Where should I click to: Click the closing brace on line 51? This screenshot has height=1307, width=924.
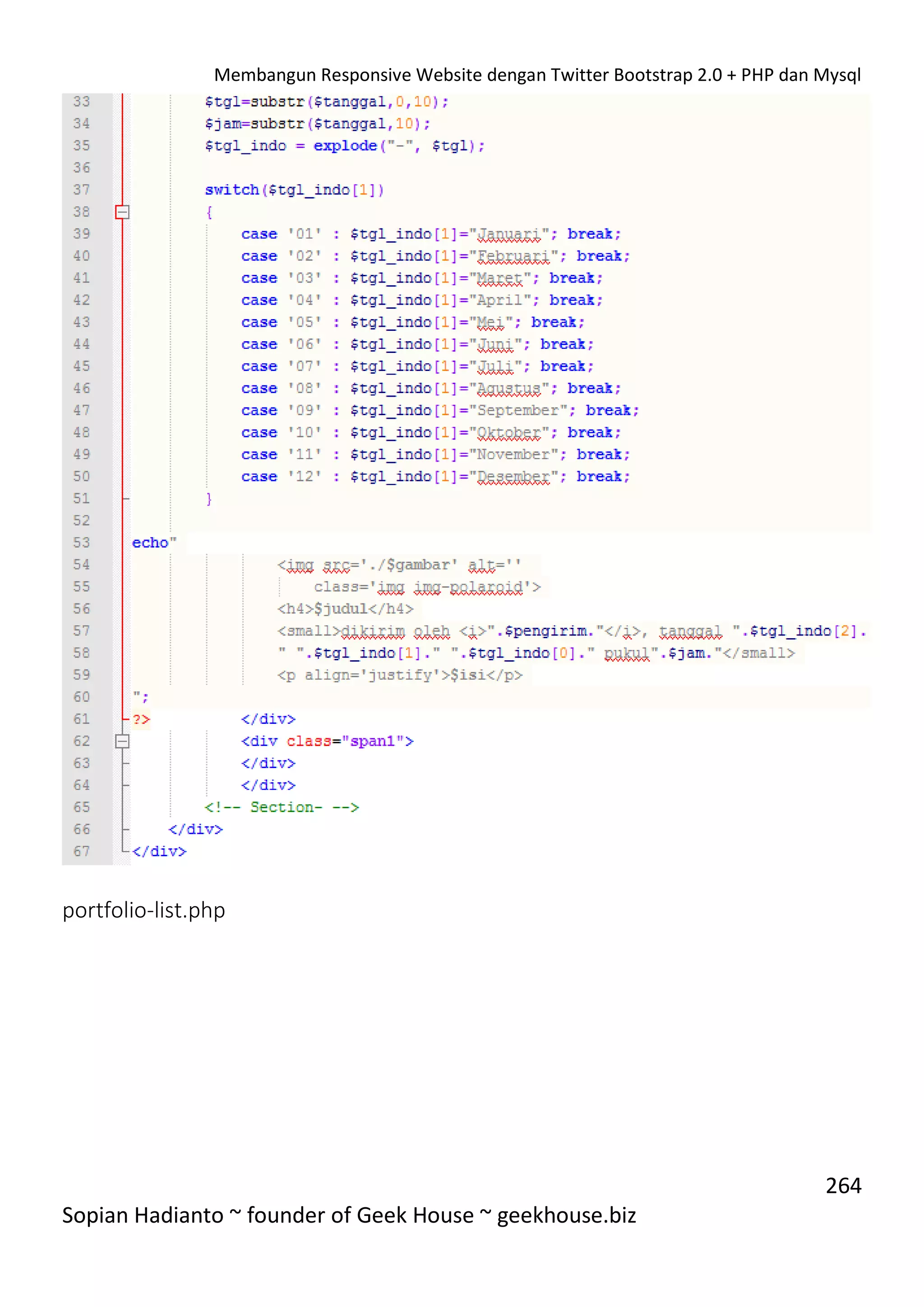pyautogui.click(x=209, y=499)
